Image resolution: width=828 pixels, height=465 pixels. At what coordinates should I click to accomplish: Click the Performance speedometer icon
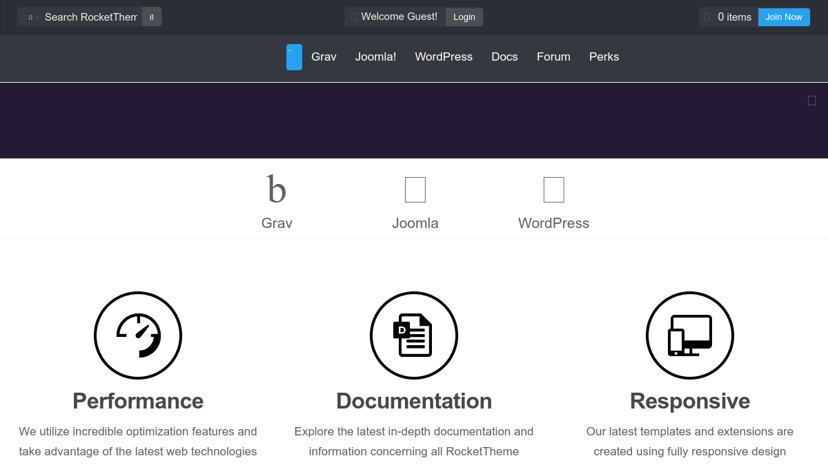138,336
